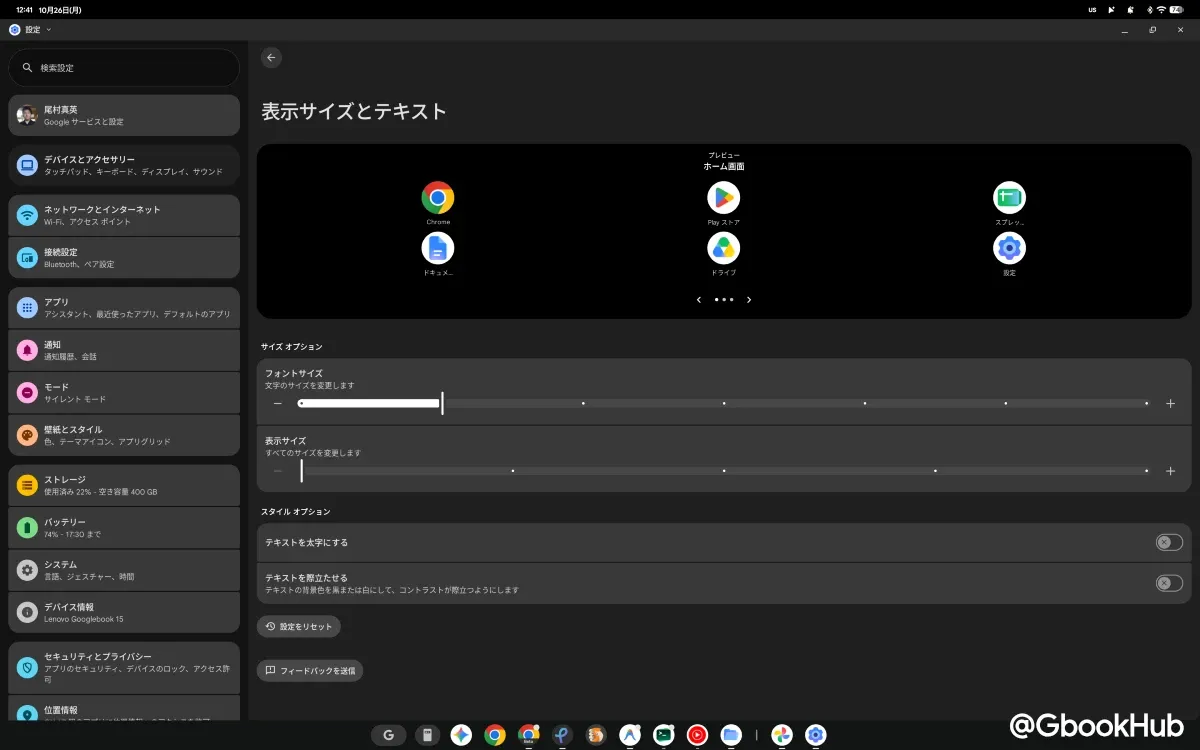Increase display size with the plus button

1170,471
